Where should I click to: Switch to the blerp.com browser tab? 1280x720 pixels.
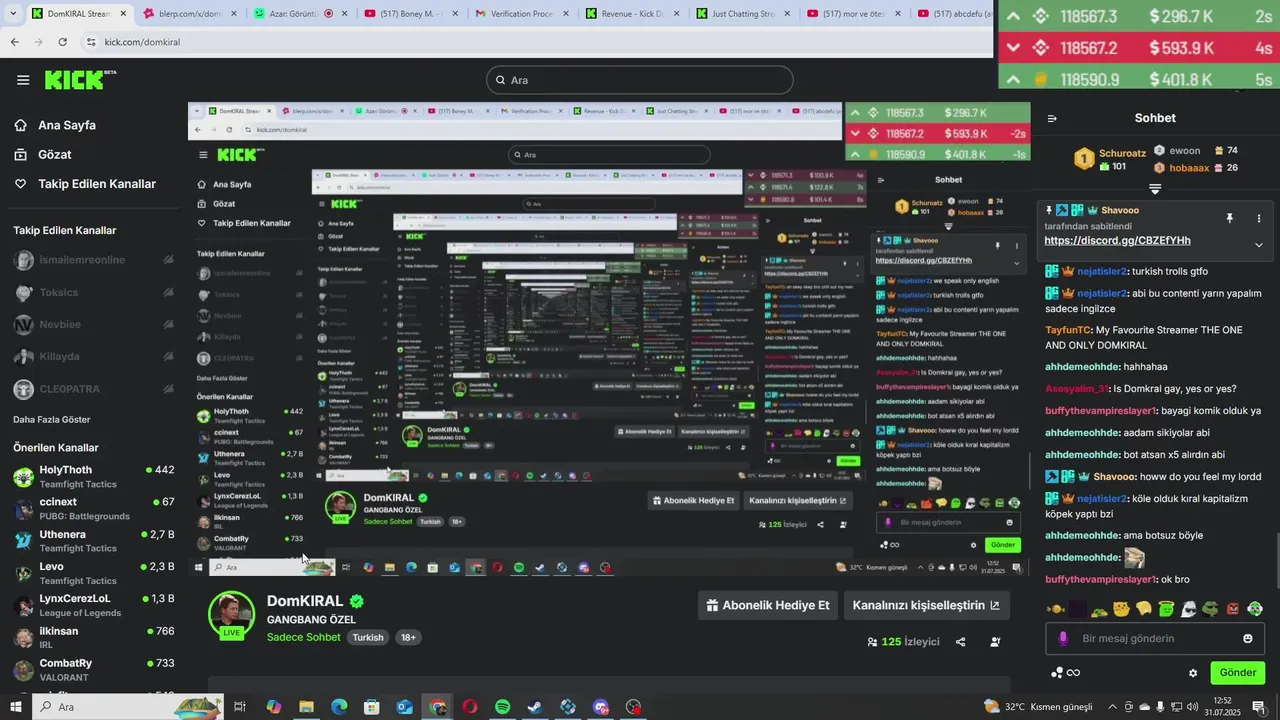pos(188,14)
